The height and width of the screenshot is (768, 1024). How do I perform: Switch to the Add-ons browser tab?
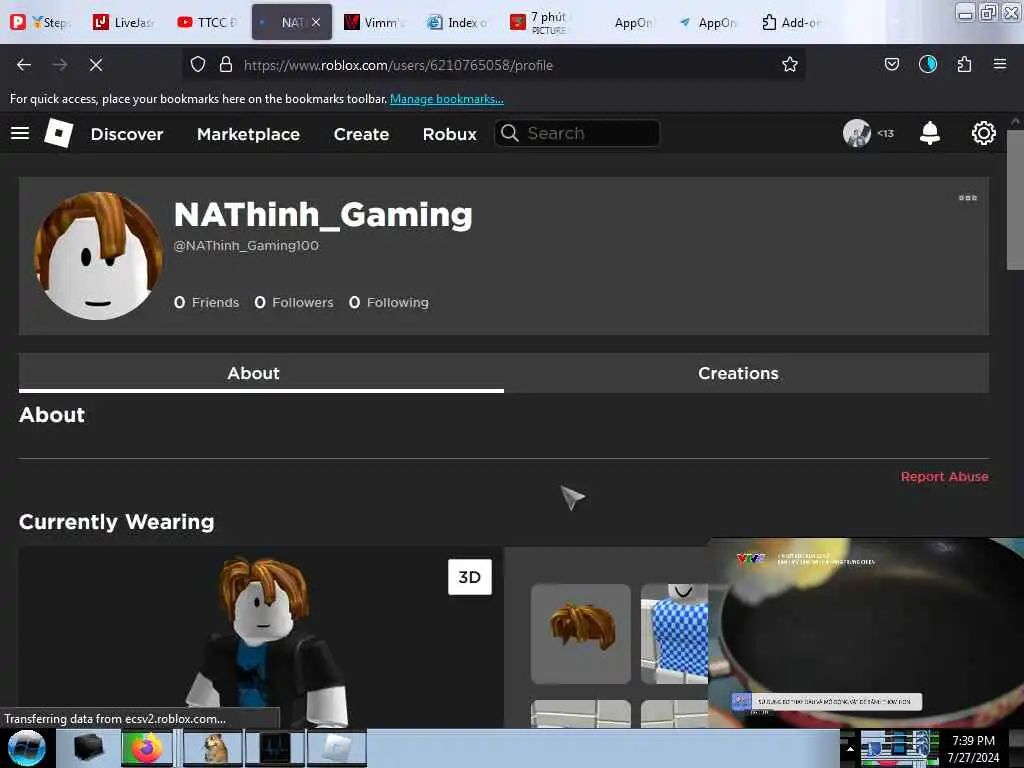pos(793,22)
